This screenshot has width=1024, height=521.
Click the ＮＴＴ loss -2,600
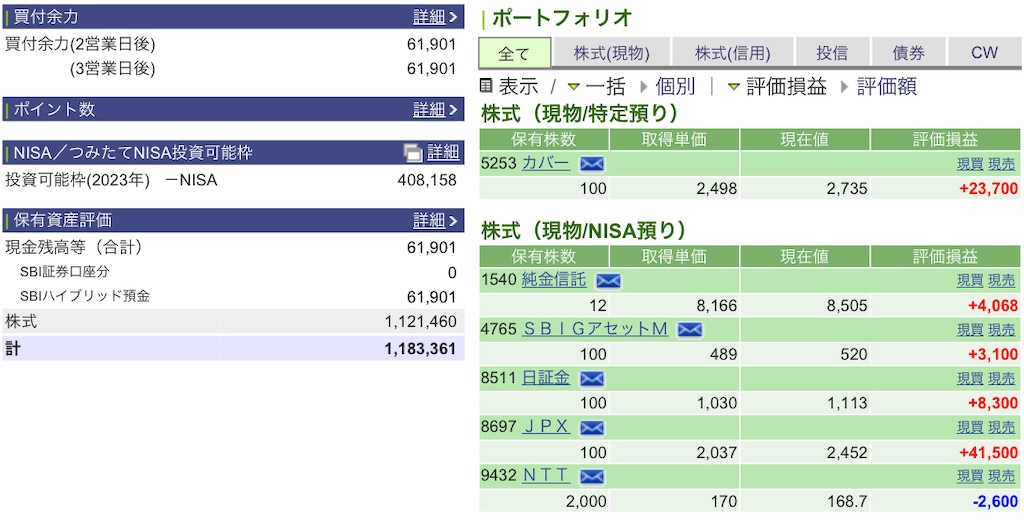(x=994, y=501)
